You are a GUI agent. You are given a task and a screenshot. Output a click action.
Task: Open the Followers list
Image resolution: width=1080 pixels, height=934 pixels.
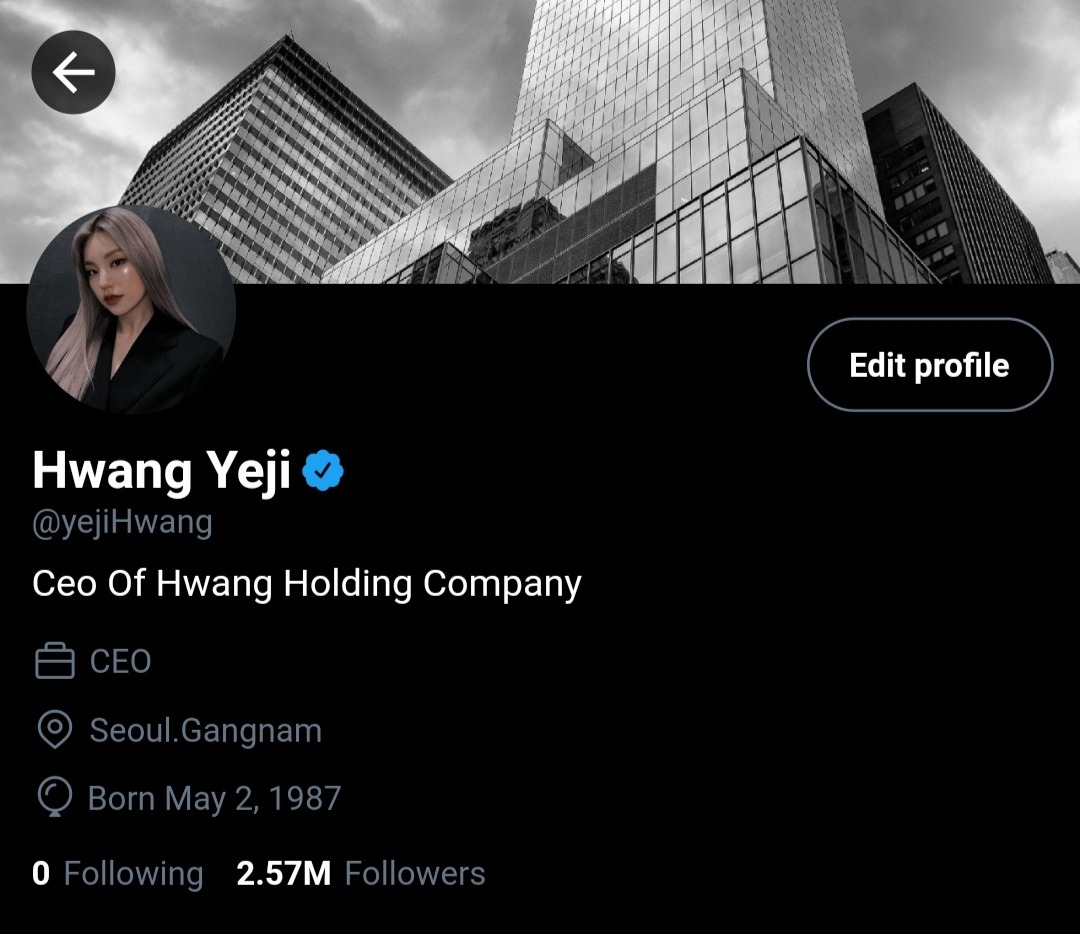[415, 873]
